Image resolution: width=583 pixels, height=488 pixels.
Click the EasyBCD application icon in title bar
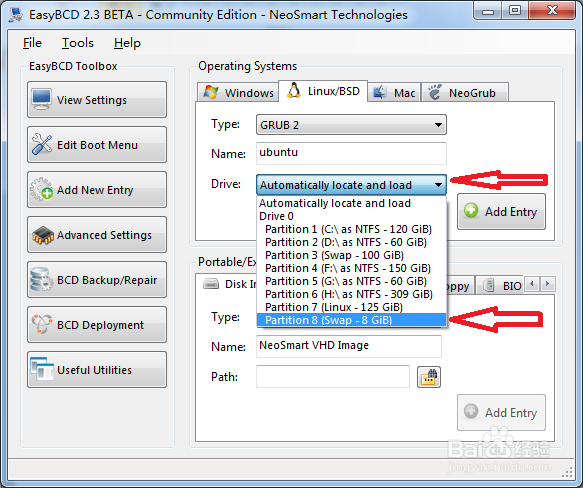point(16,15)
